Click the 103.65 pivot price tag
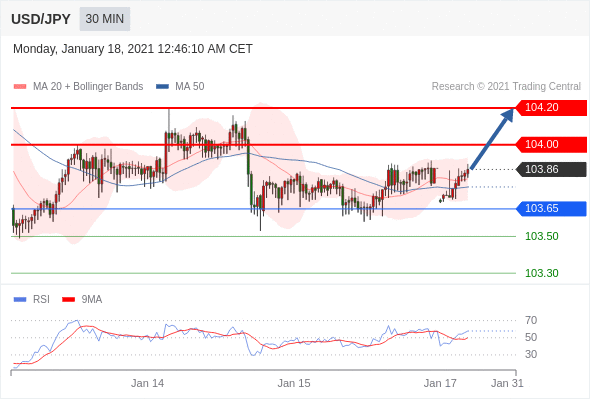 551,209
